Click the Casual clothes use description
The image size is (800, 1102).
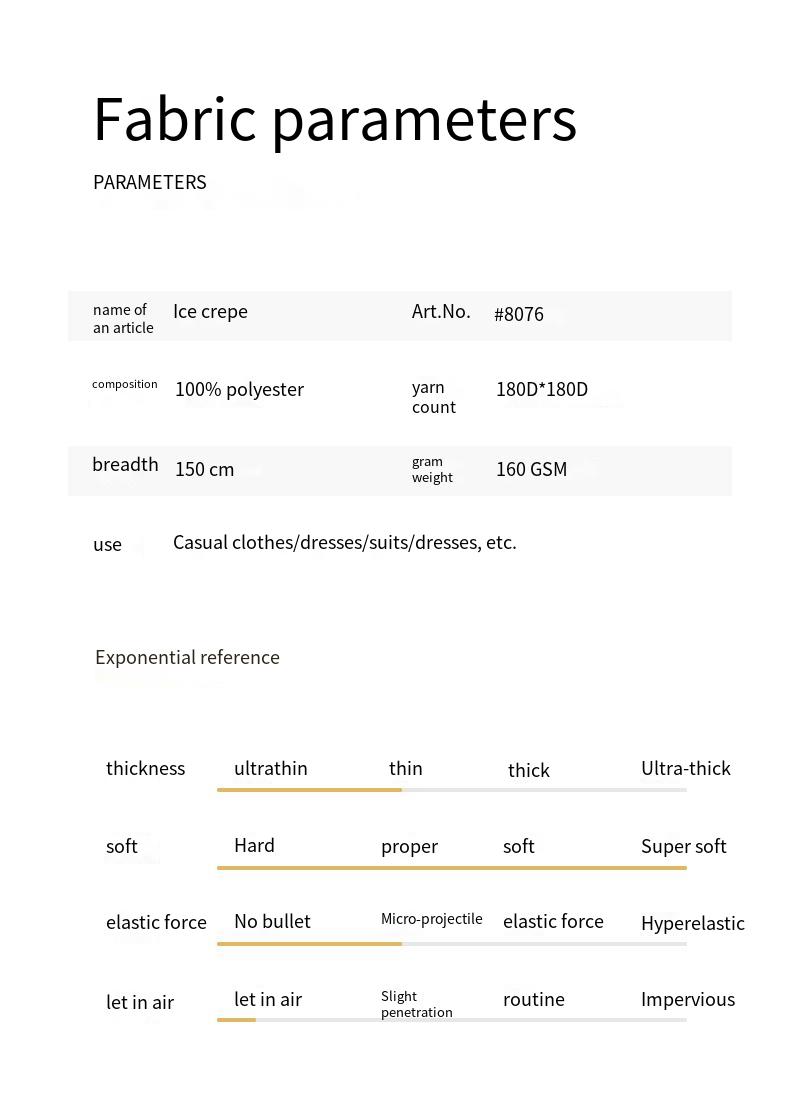click(x=345, y=543)
